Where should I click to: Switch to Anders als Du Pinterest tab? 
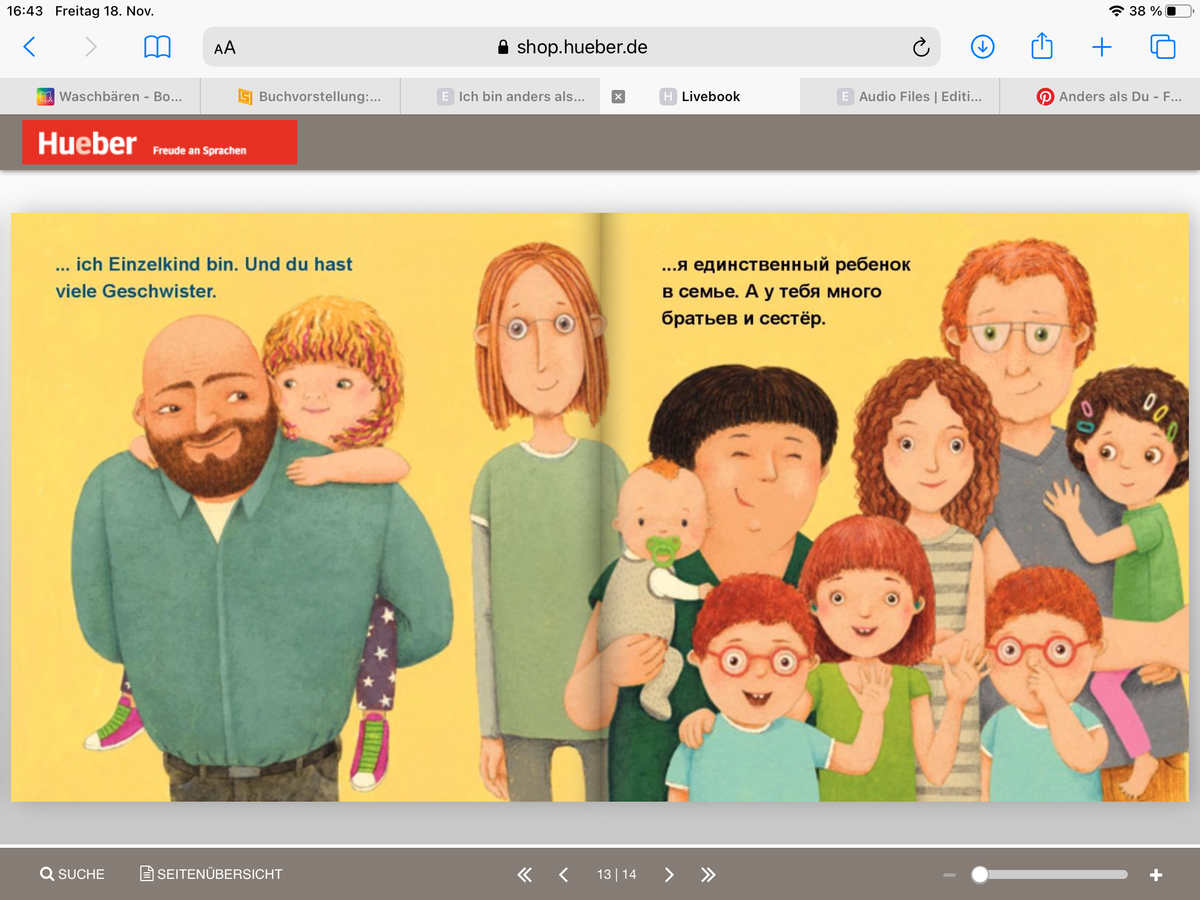click(1100, 97)
